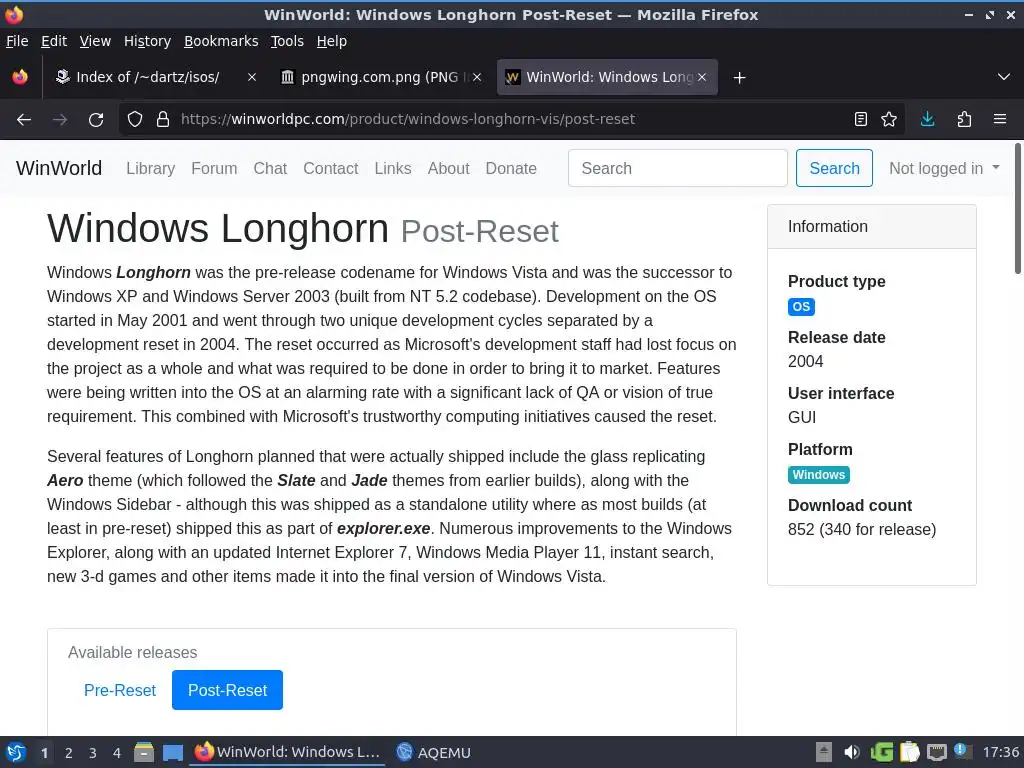1024x768 pixels.
Task: Click the blue-outlined Search button
Action: click(x=834, y=168)
